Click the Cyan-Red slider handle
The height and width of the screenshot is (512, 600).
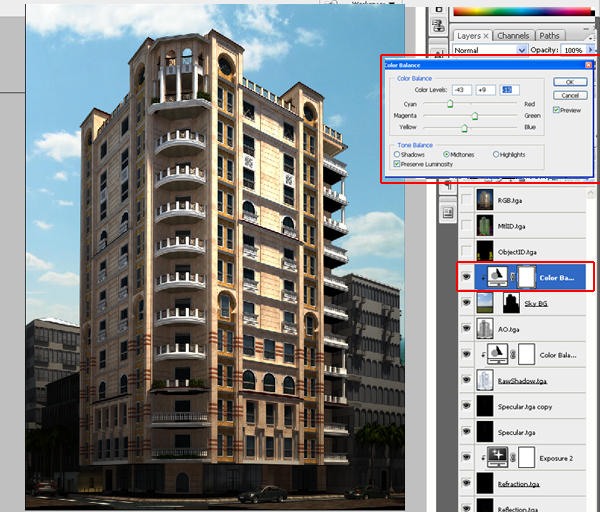(x=450, y=104)
